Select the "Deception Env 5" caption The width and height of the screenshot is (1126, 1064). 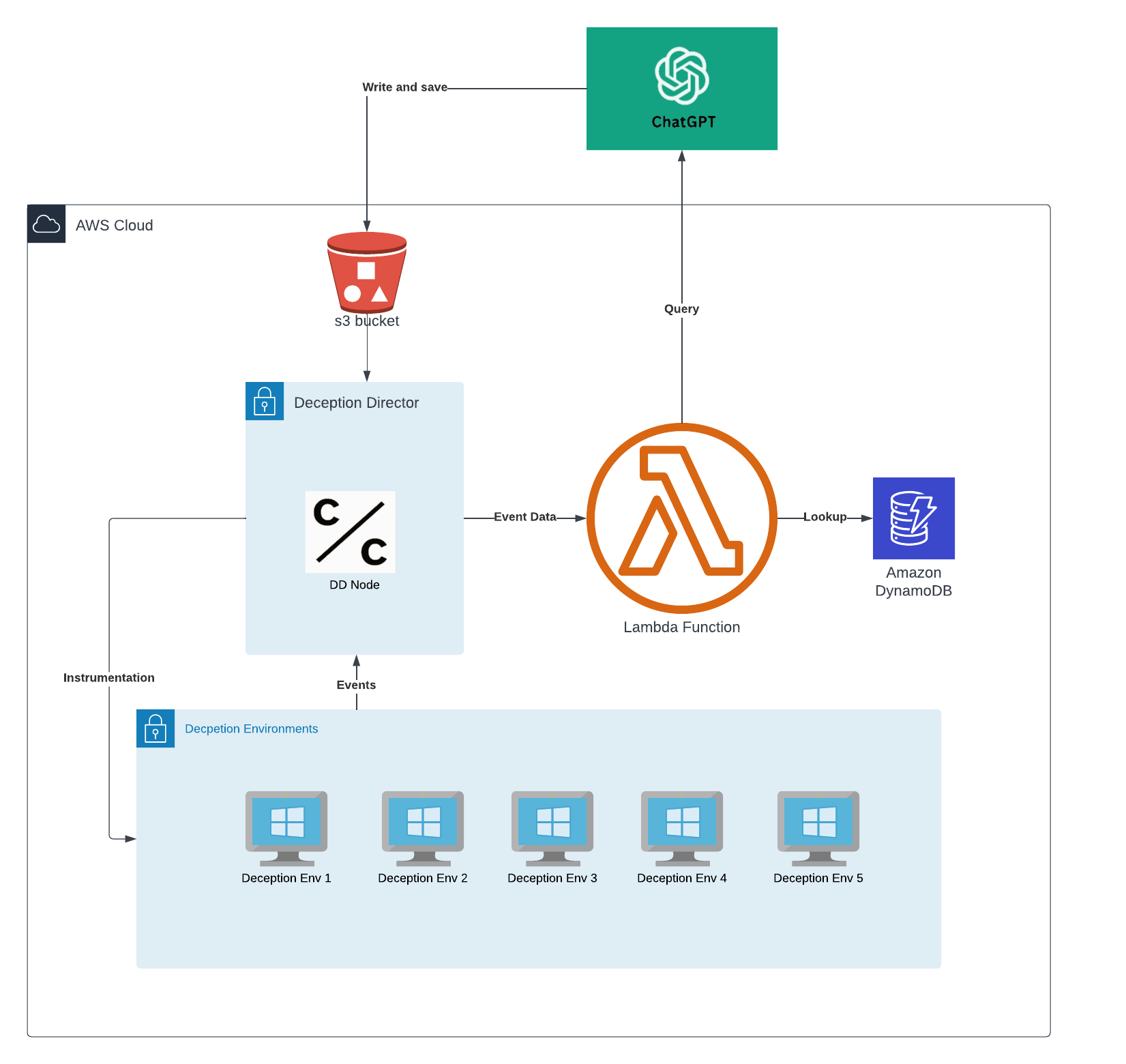tap(818, 878)
